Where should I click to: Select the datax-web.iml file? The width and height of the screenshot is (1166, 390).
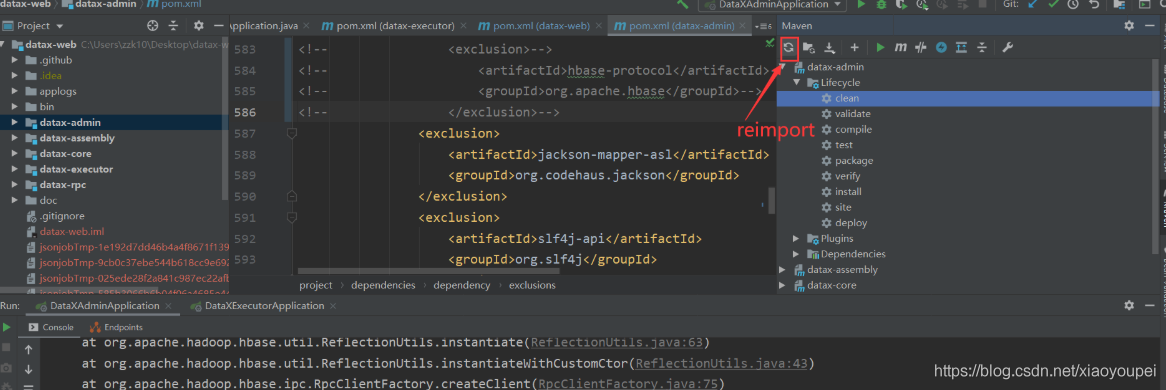tap(65, 232)
